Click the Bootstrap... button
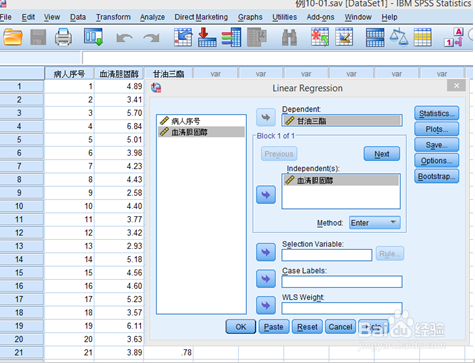475x363 pixels. [x=437, y=176]
